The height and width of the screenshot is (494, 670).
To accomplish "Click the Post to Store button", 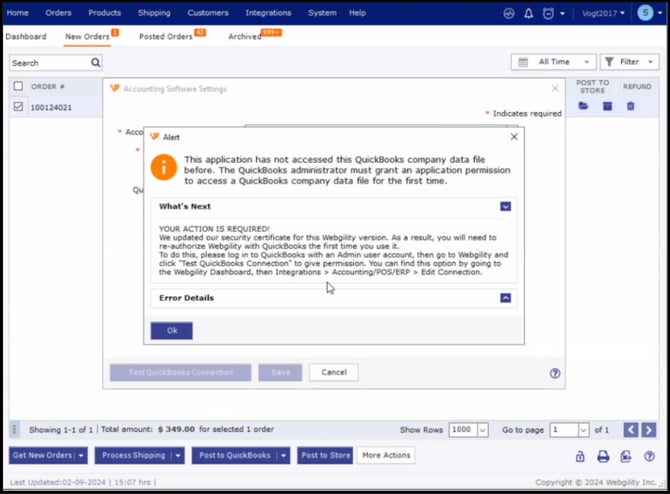I will tap(326, 455).
